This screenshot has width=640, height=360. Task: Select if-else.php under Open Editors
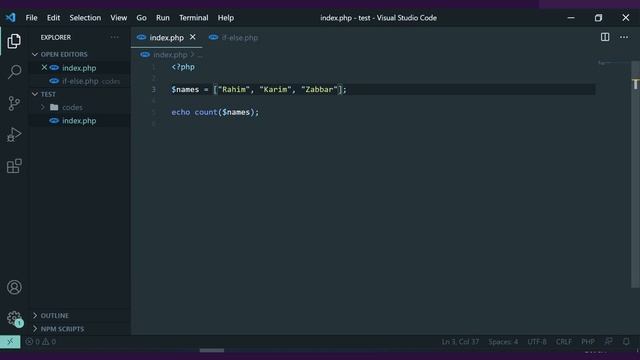80,81
